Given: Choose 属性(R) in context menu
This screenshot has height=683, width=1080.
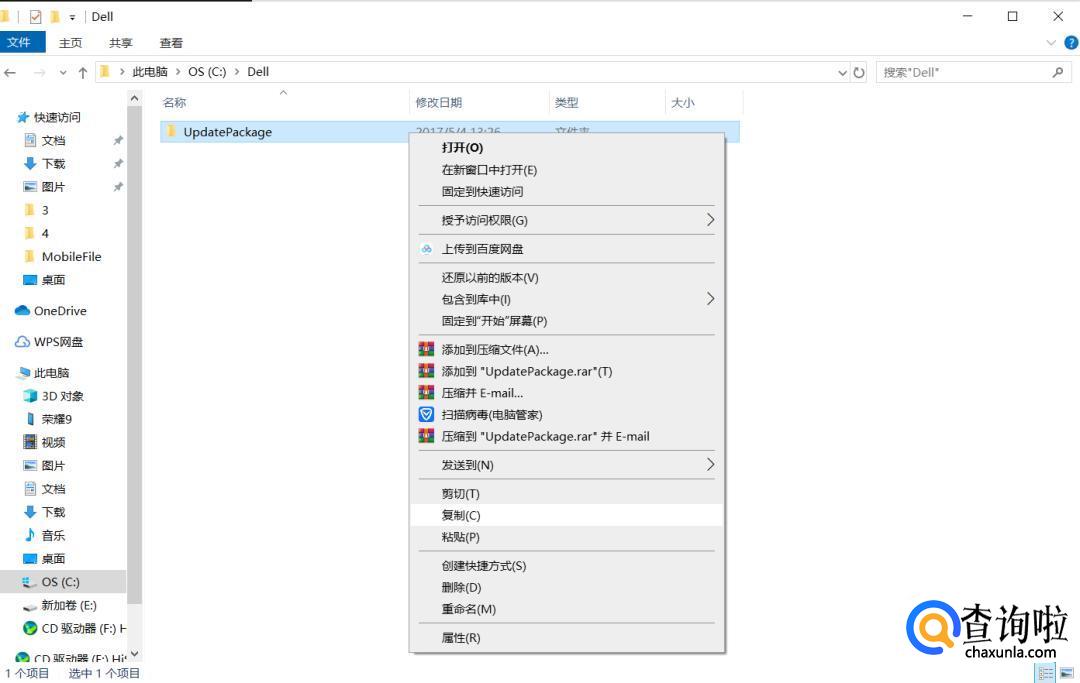Looking at the screenshot, I should pos(567,638).
